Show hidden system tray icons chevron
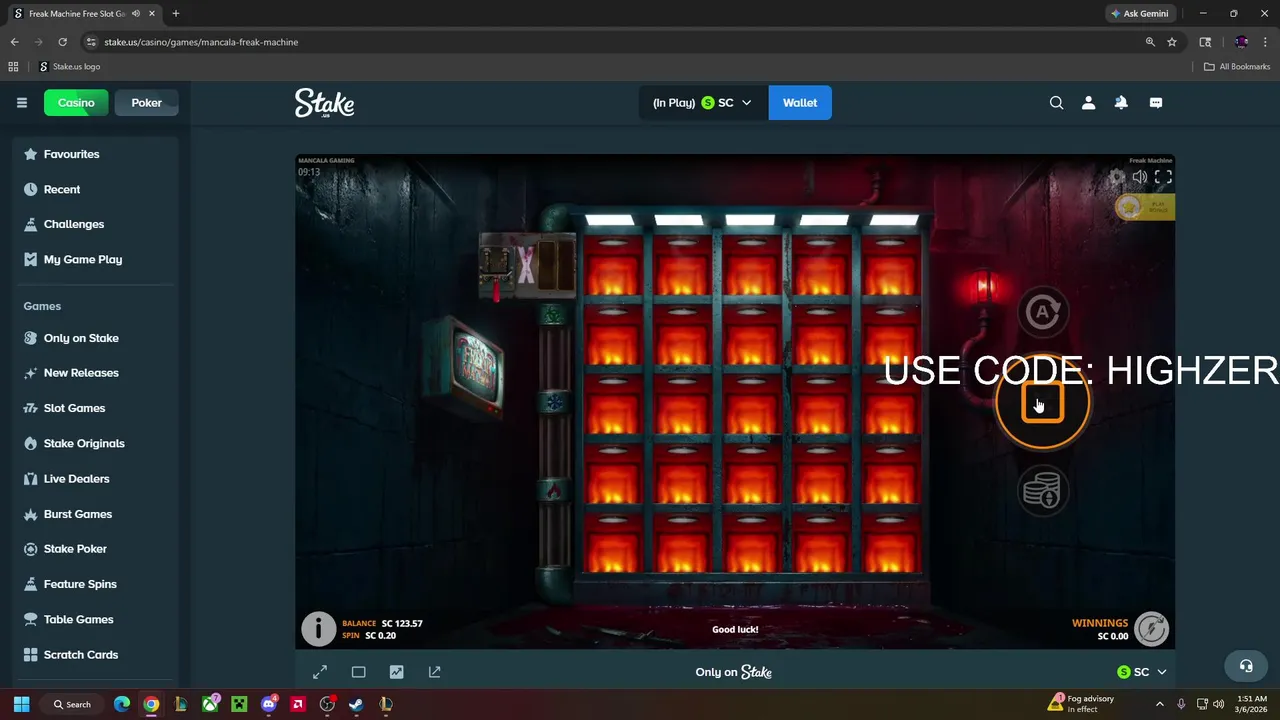Image resolution: width=1280 pixels, height=720 pixels. [1160, 704]
